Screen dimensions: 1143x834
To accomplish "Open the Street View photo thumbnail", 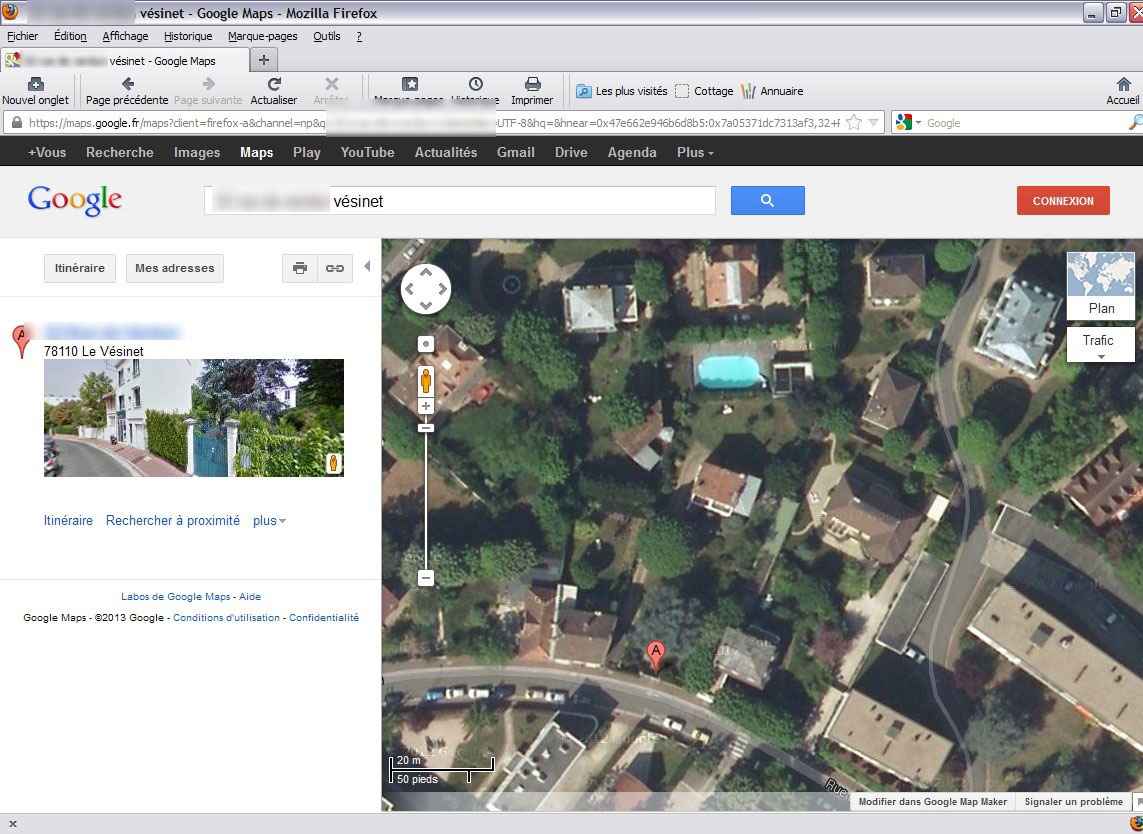I will [194, 418].
